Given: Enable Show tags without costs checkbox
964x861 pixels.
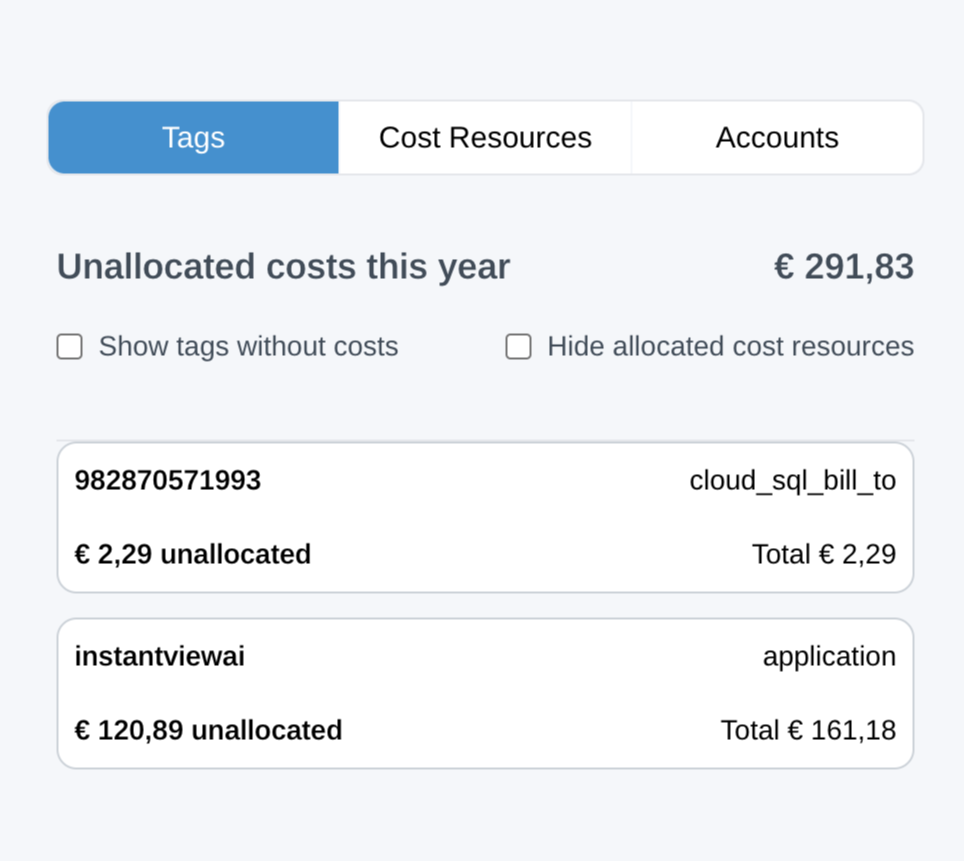Looking at the screenshot, I should pyautogui.click(x=69, y=346).
